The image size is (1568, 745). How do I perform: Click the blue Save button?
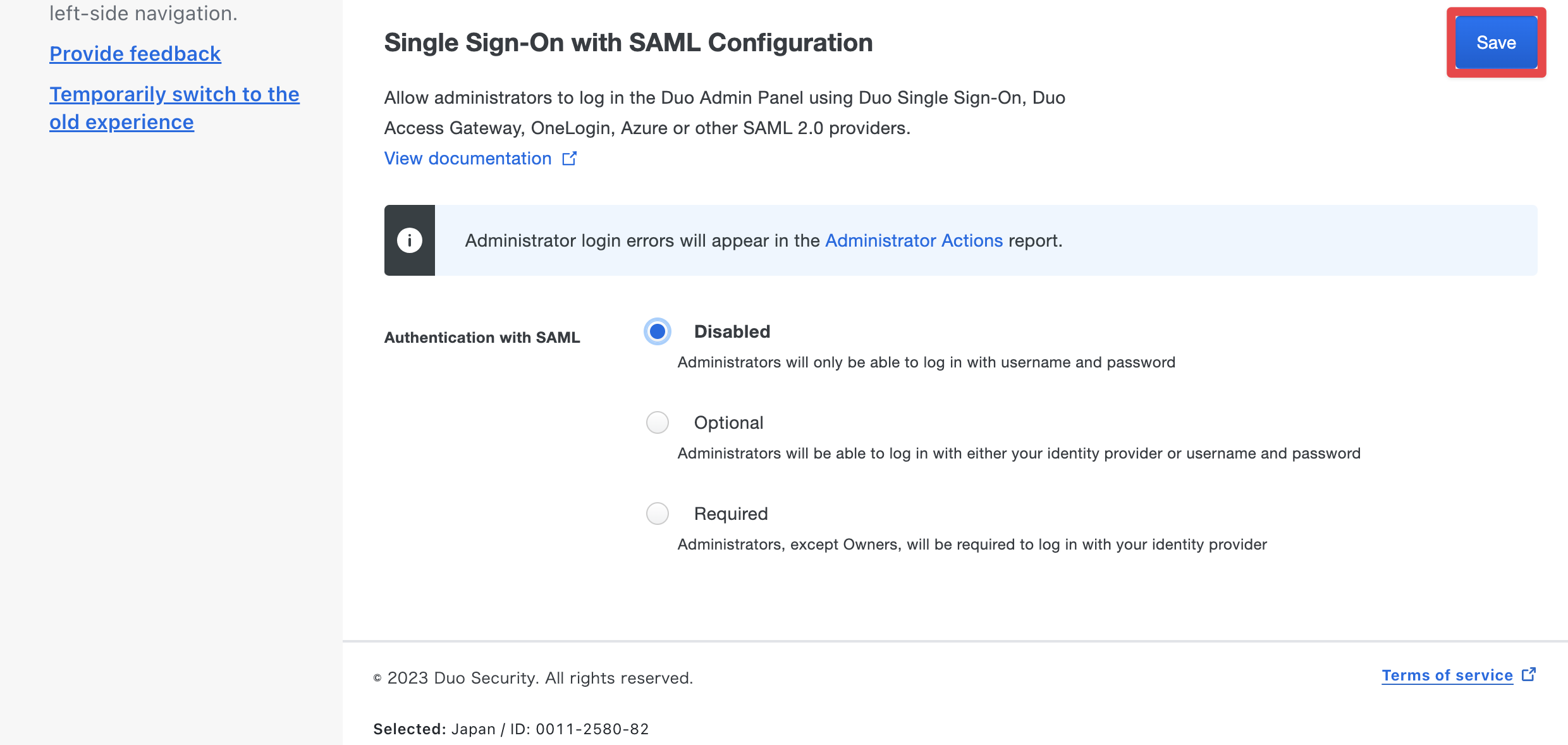coord(1496,42)
